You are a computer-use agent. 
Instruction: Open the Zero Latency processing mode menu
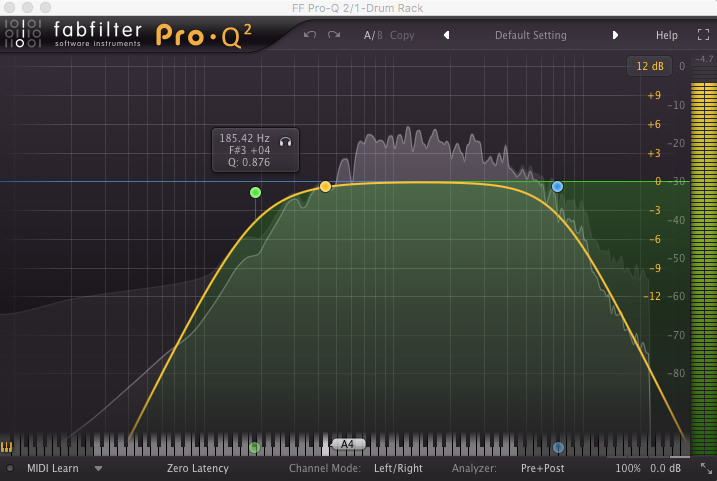coord(198,468)
